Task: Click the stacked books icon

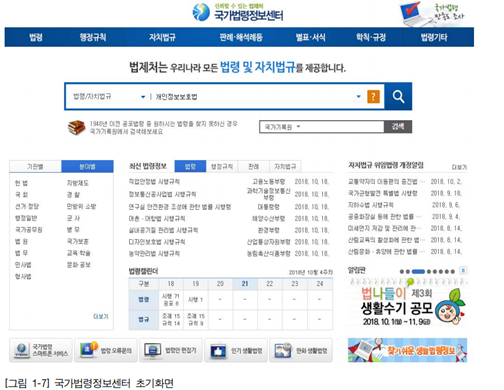Action: click(76, 127)
